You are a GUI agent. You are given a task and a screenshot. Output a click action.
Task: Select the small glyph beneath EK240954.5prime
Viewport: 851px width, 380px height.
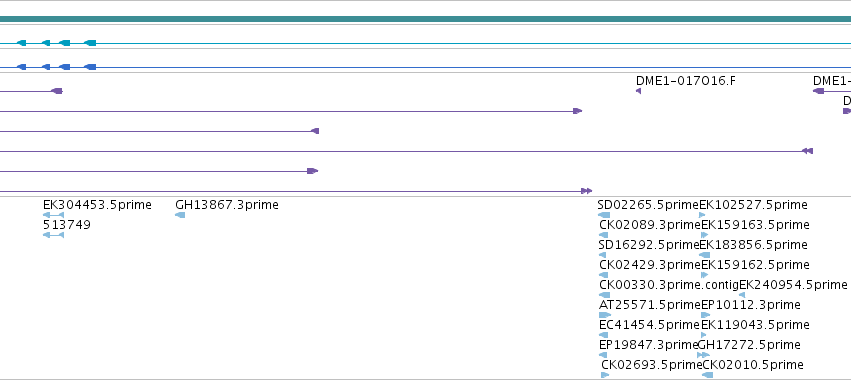[742, 295]
